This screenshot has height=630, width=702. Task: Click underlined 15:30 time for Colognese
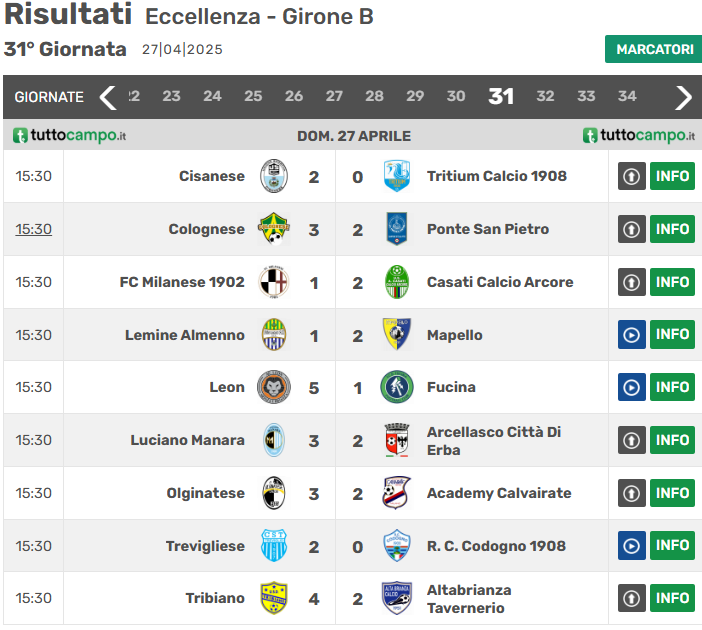[x=33, y=229]
